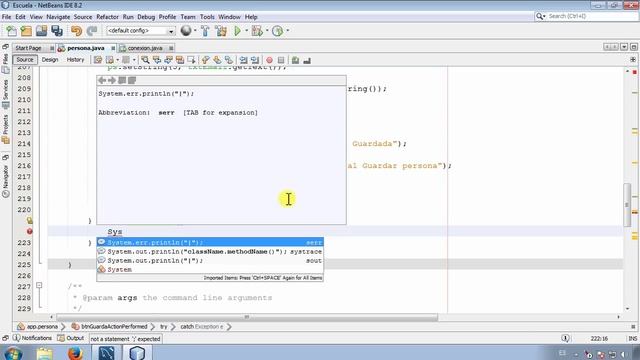Toggle the Source view button
The height and width of the screenshot is (360, 640).
pyautogui.click(x=25, y=60)
